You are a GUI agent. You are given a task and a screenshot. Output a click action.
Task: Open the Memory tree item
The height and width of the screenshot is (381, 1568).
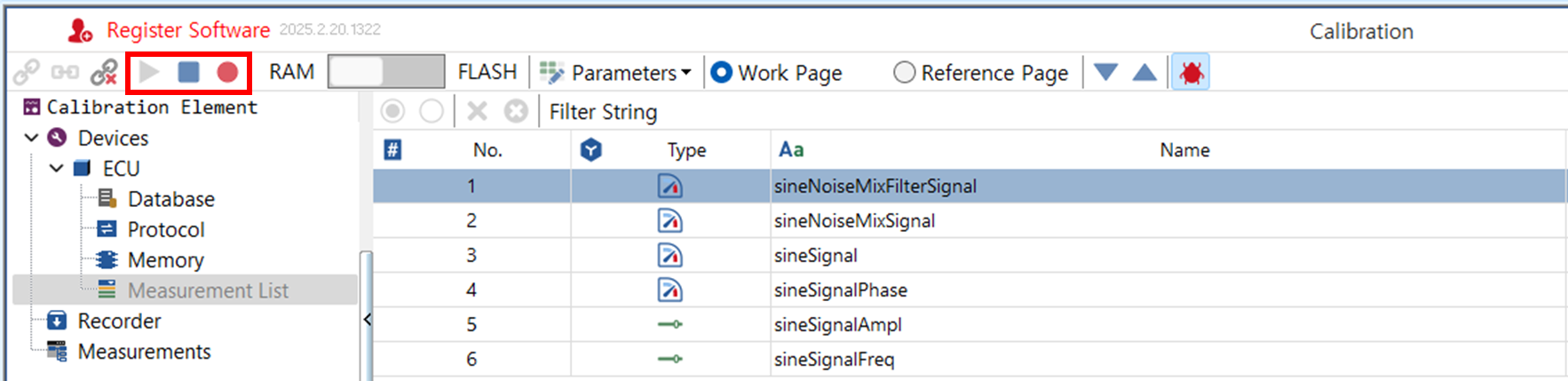pyautogui.click(x=166, y=260)
